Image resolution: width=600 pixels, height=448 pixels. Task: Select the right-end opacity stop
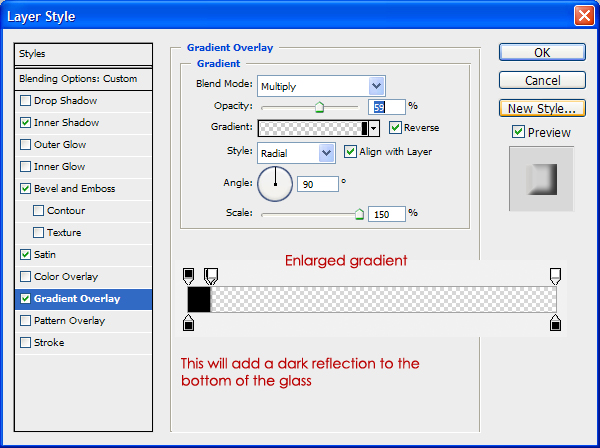556,276
